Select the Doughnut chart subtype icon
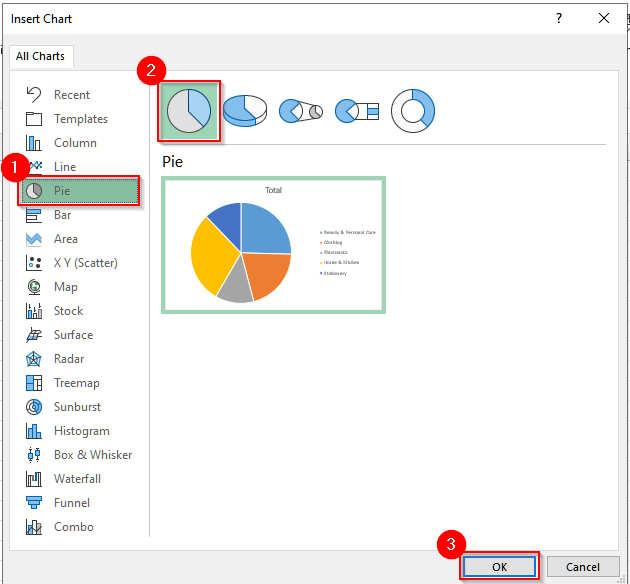Viewport: 630px width, 584px height. pyautogui.click(x=412, y=110)
